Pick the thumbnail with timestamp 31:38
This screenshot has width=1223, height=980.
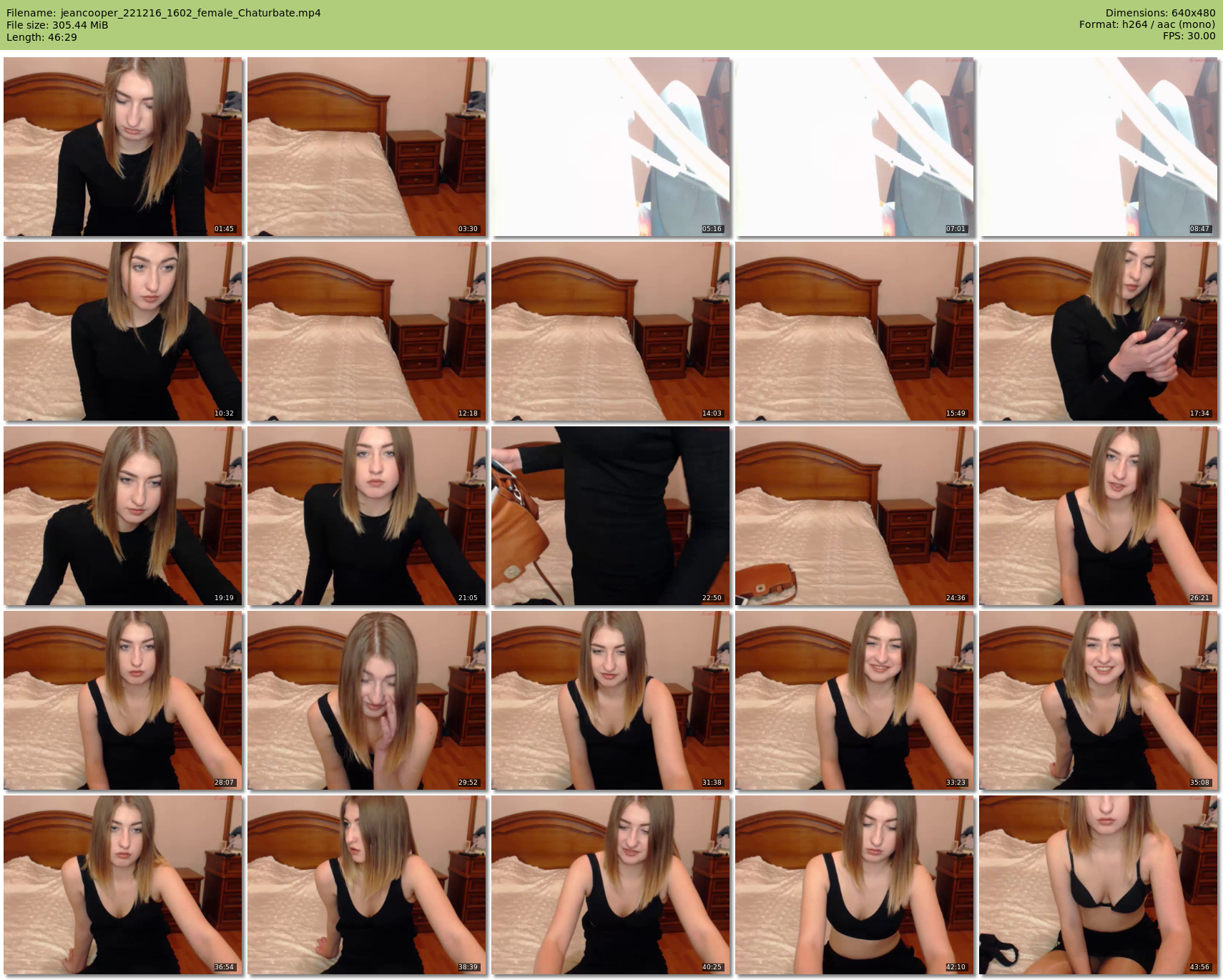(611, 700)
